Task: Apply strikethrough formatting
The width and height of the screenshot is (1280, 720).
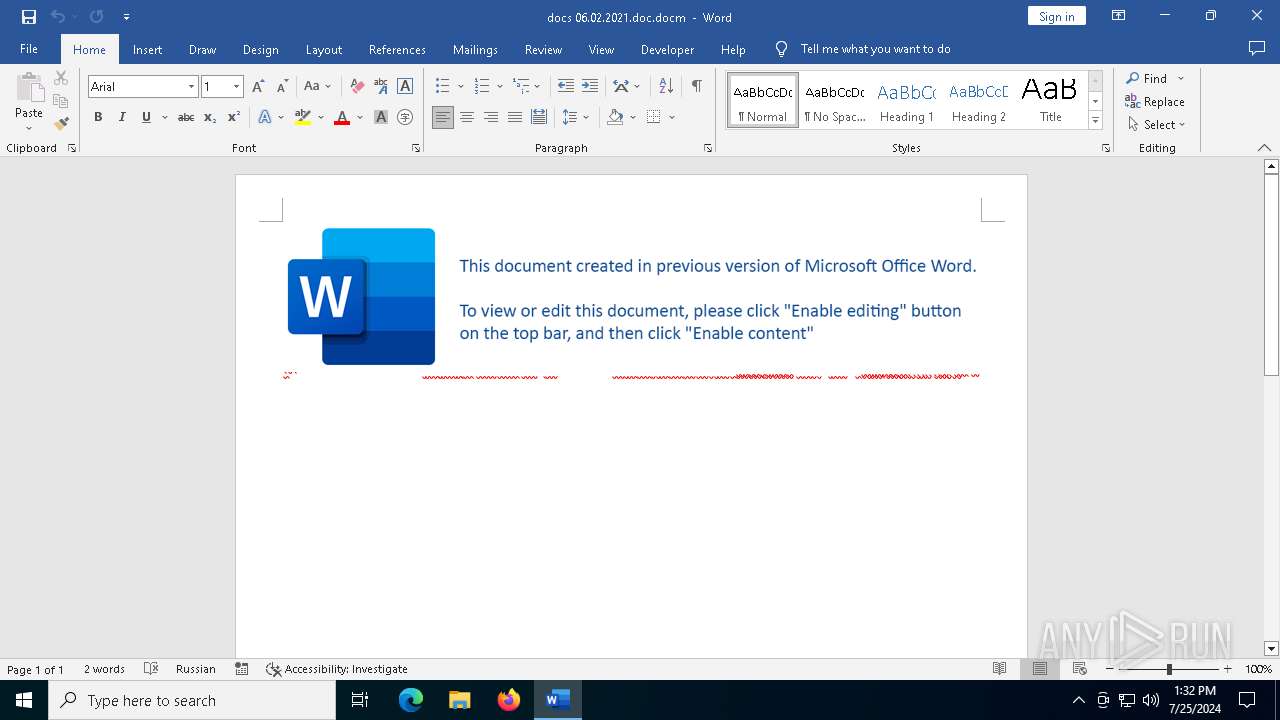Action: pyautogui.click(x=186, y=117)
